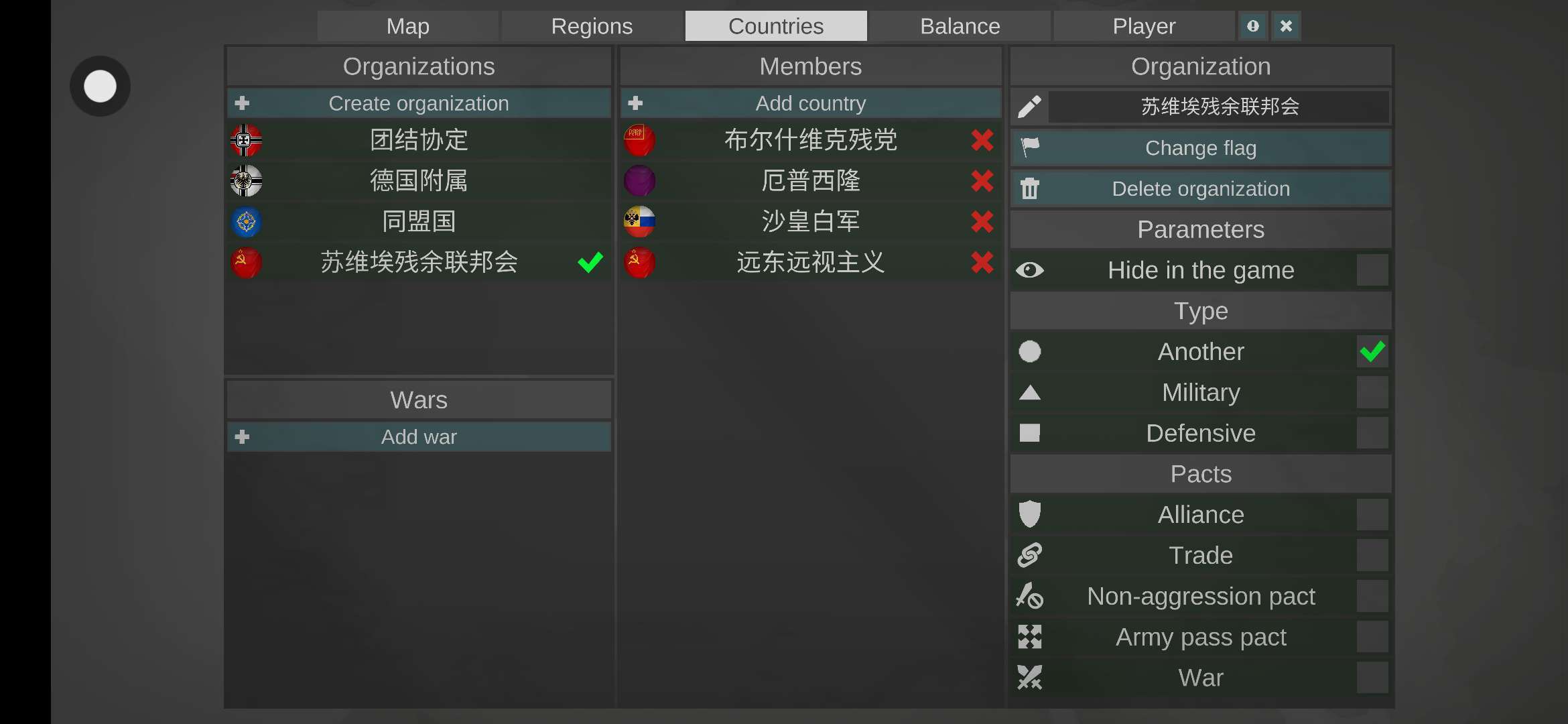Click the flag icon beside Change flag

pyautogui.click(x=1029, y=147)
